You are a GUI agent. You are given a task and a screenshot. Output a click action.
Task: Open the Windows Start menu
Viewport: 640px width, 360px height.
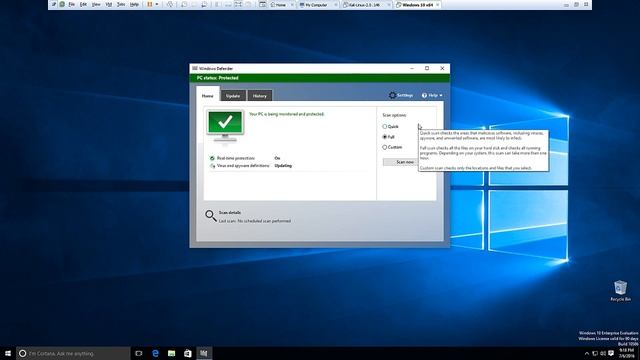point(8,353)
